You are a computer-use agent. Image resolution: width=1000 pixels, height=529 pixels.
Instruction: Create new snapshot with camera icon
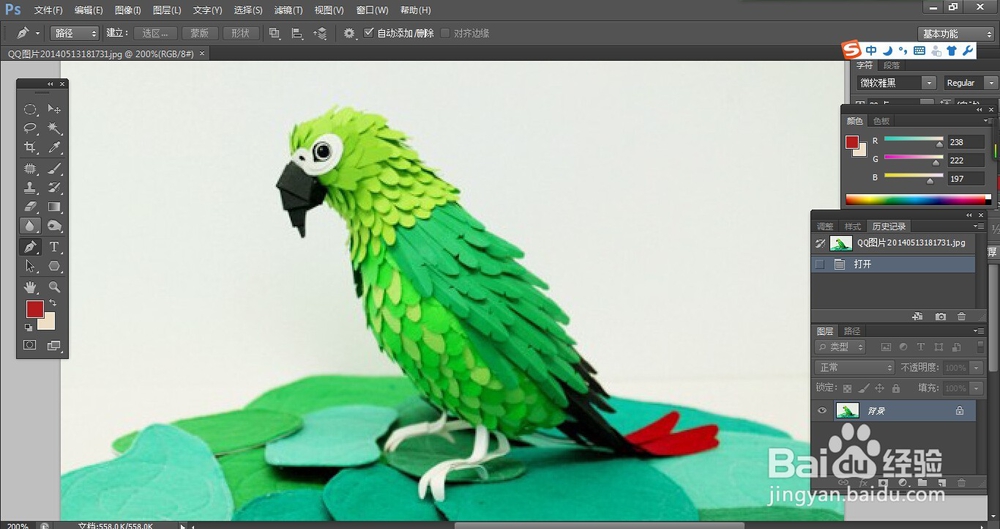tap(940, 317)
